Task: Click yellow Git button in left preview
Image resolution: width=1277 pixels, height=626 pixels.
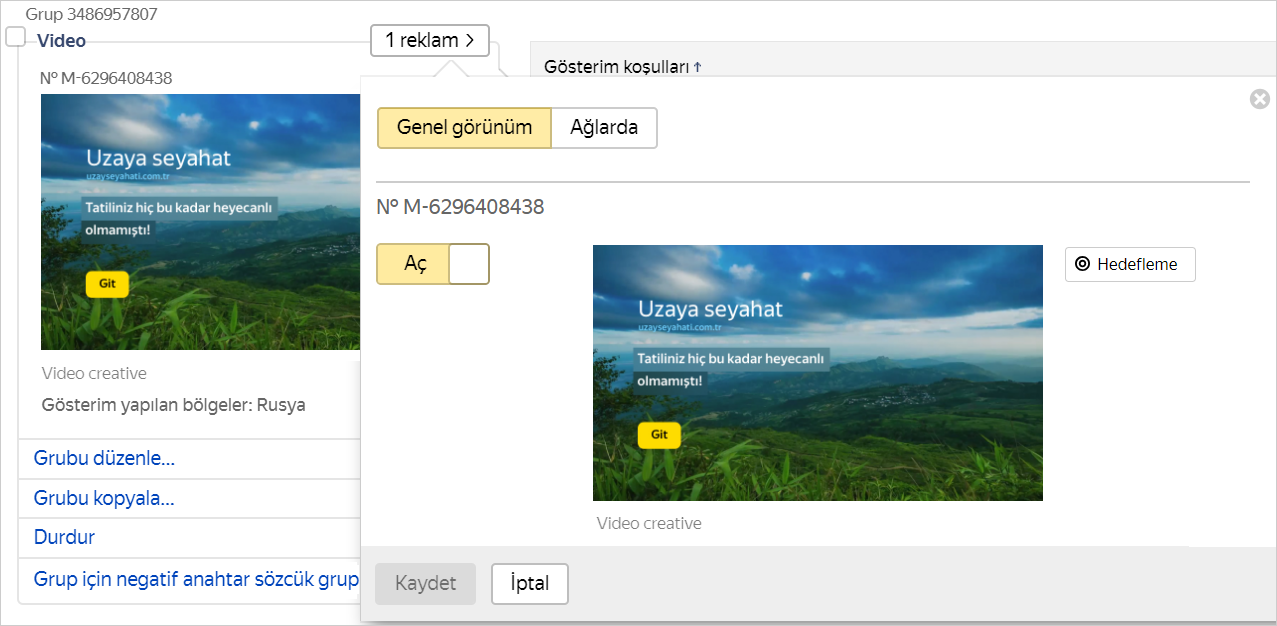Action: tap(107, 284)
